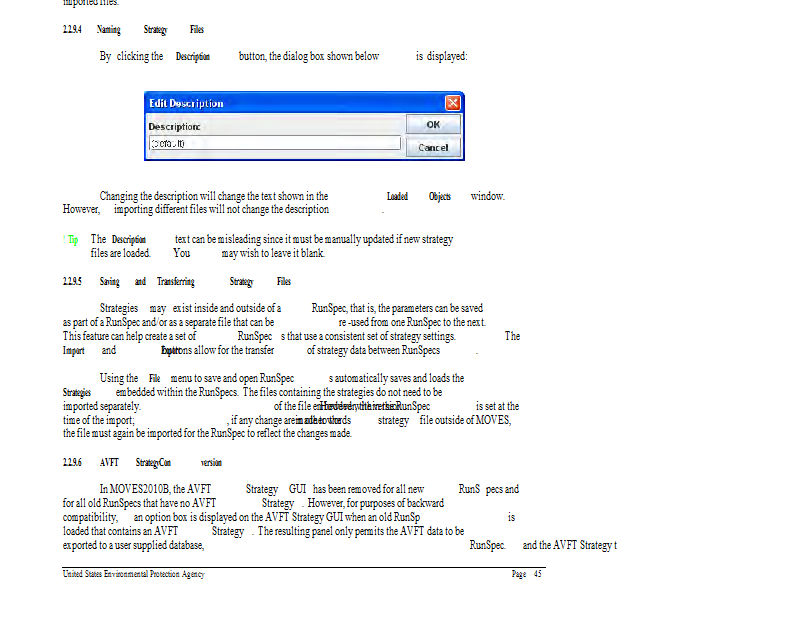Click the green Tip marker
800x618 pixels.
click(x=72, y=240)
